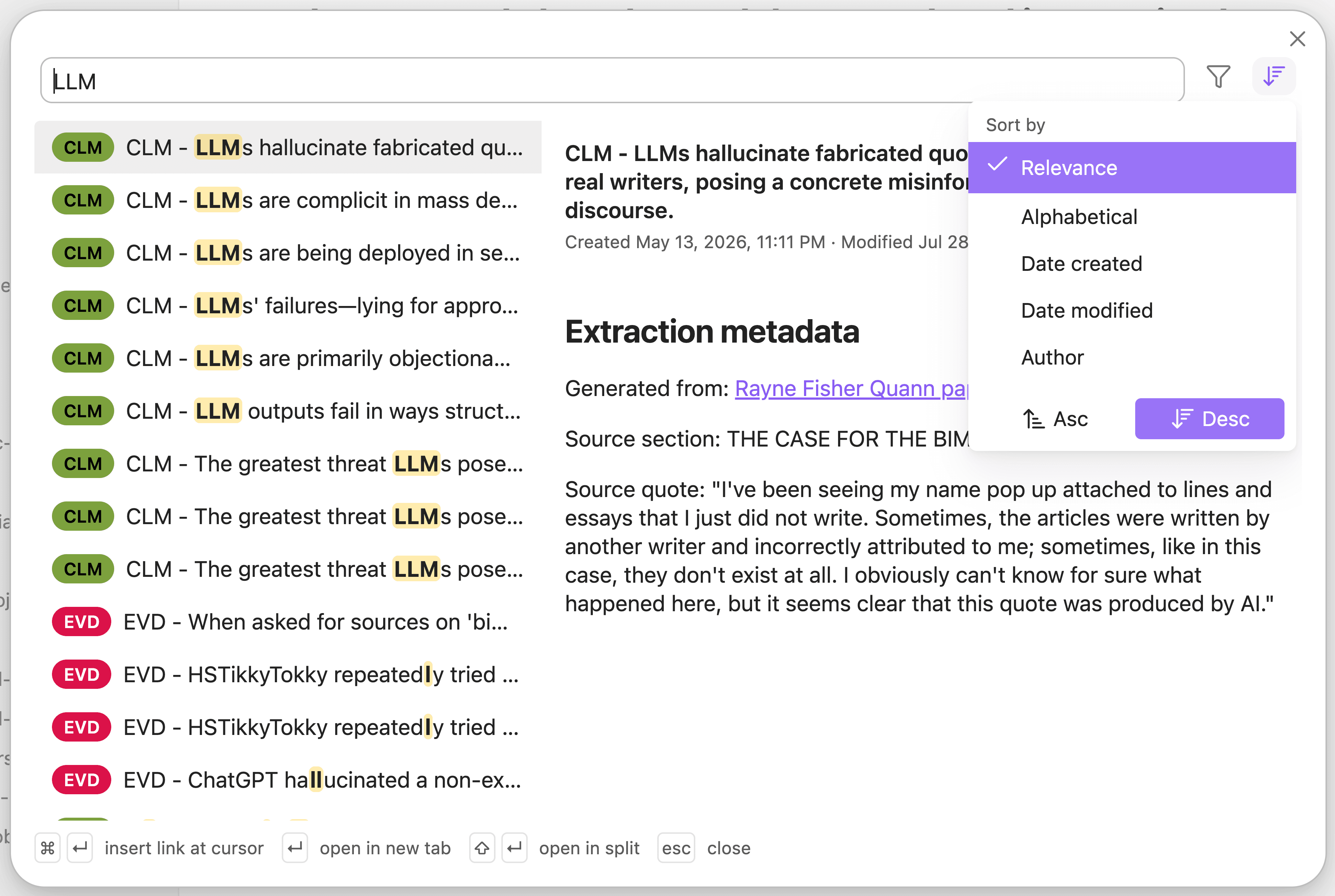Click CLM badge on 'LLMs are primarily objectiona' row
Viewport: 1335px width, 896px height.
tap(83, 358)
